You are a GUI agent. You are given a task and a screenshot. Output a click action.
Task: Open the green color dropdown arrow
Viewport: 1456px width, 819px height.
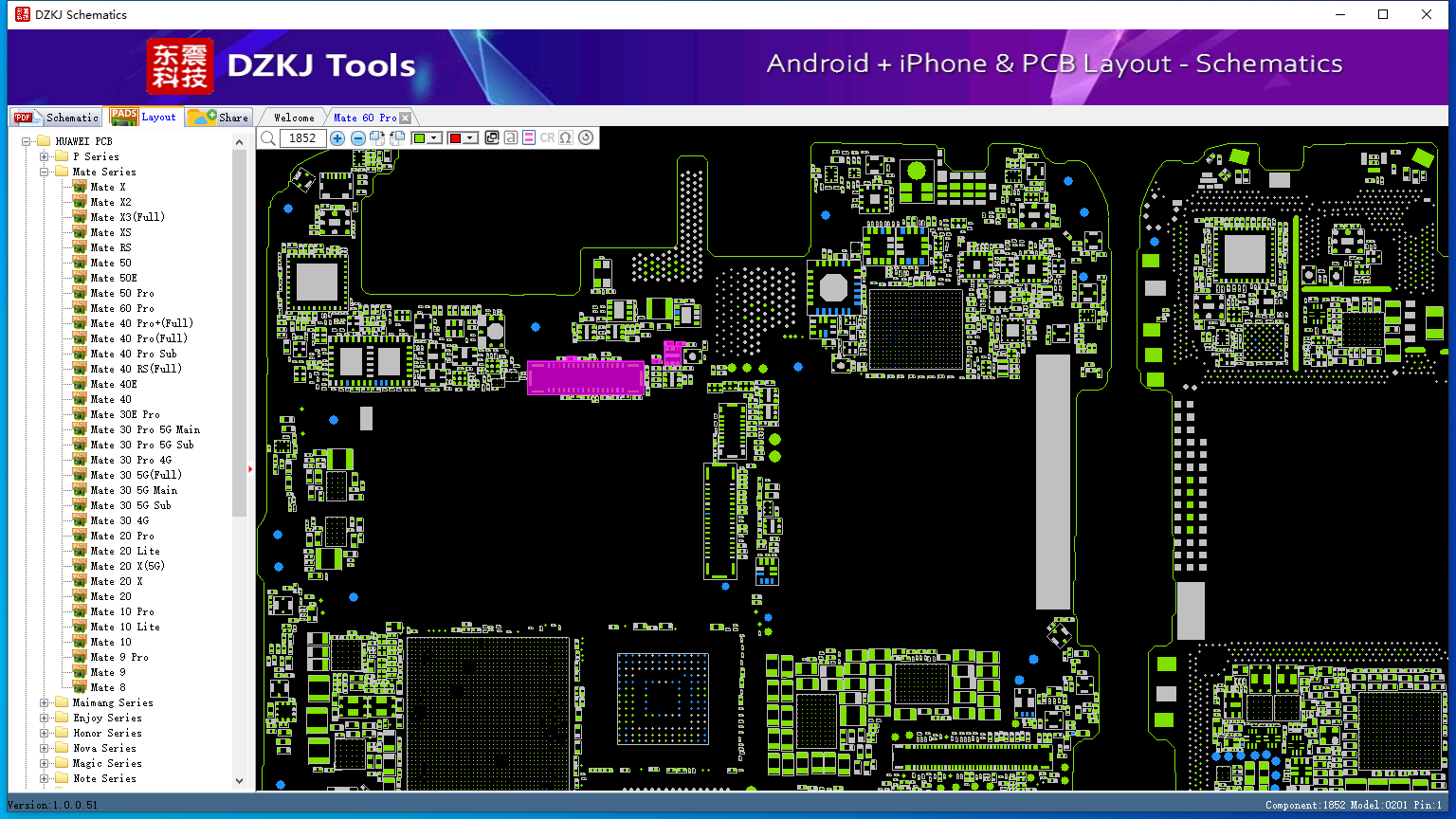(434, 138)
